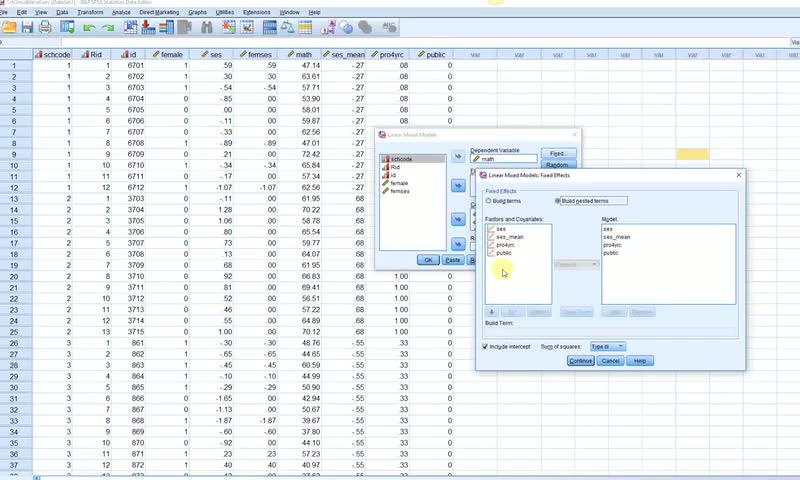Click the Spell check ABC icon

389,27
